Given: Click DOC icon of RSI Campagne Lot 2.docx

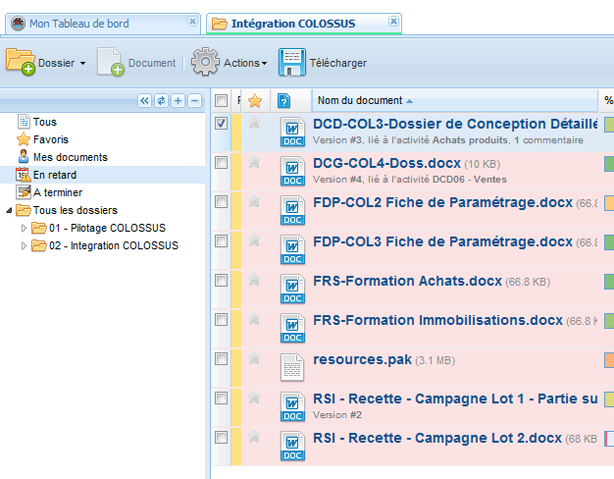Looking at the screenshot, I should click(x=293, y=446).
